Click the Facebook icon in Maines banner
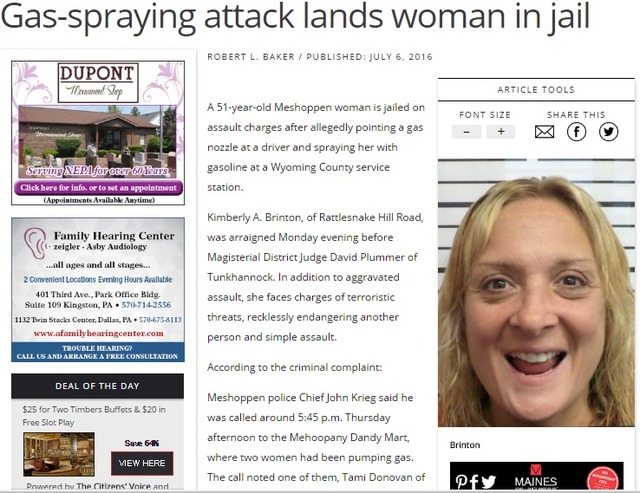The image size is (640, 493). [x=474, y=482]
